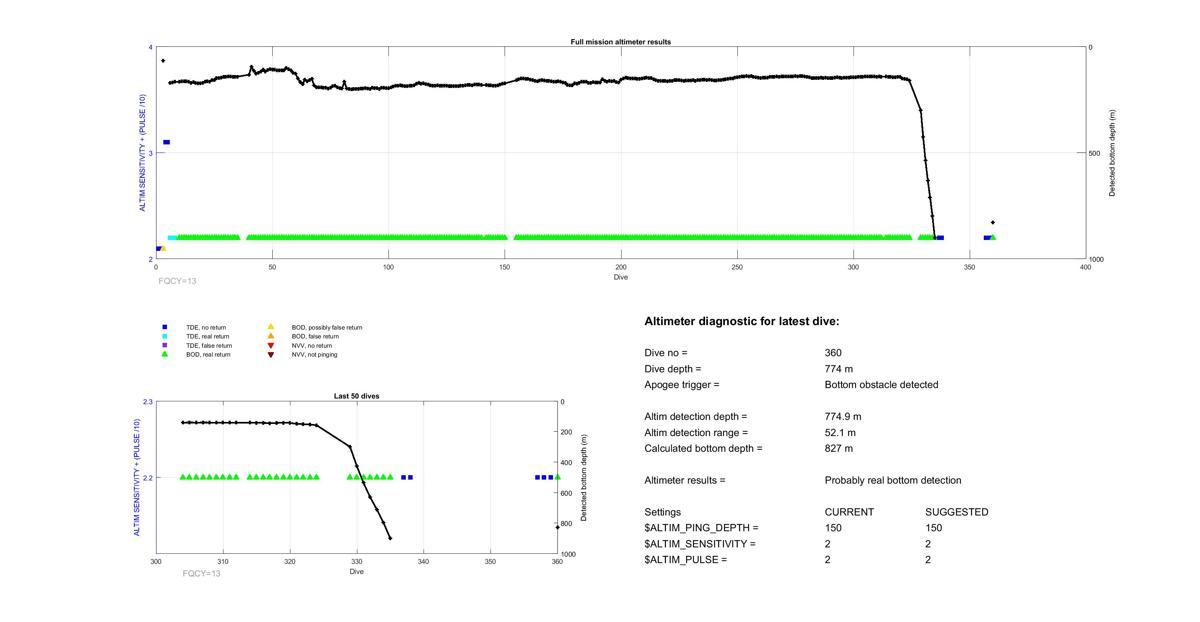Click the orange triangle legend marker for BOD, false return
1200x622 pixels.
pos(270,336)
